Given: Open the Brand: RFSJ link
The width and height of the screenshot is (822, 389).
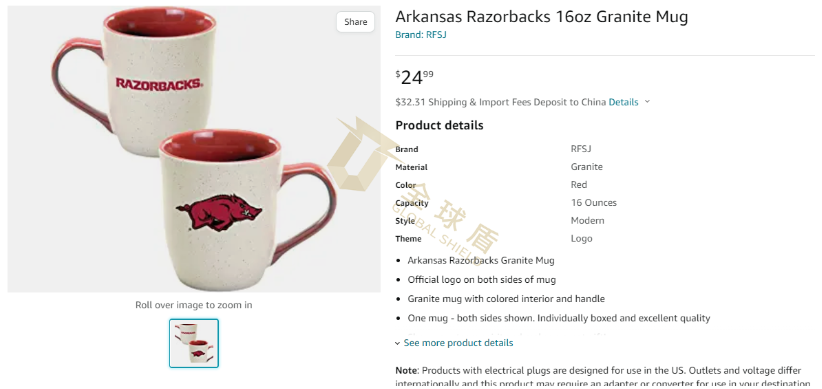Looking at the screenshot, I should (421, 35).
